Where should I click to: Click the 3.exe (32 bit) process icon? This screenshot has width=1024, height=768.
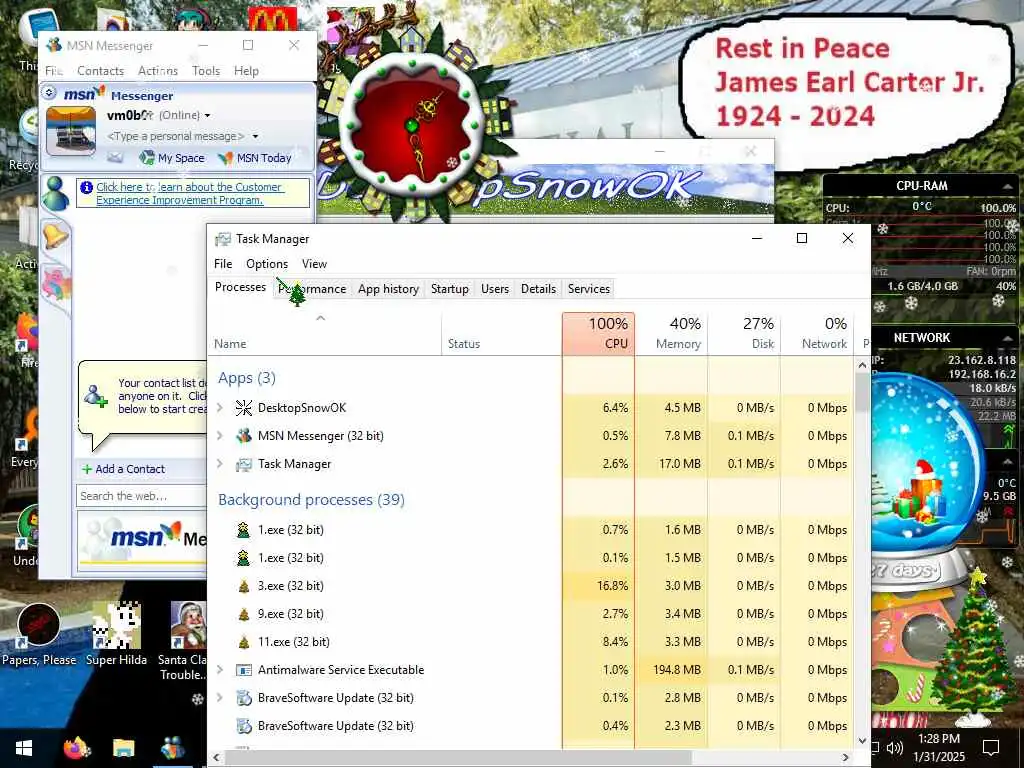(244, 586)
